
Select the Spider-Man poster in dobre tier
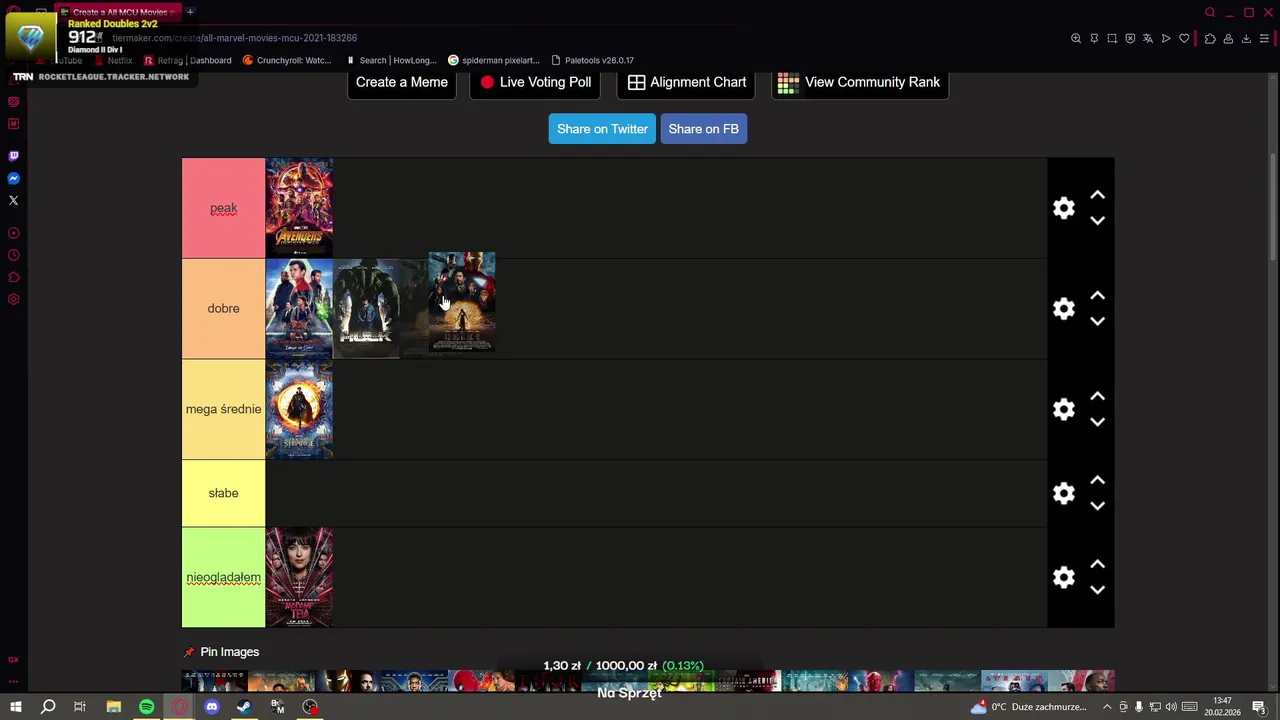299,309
